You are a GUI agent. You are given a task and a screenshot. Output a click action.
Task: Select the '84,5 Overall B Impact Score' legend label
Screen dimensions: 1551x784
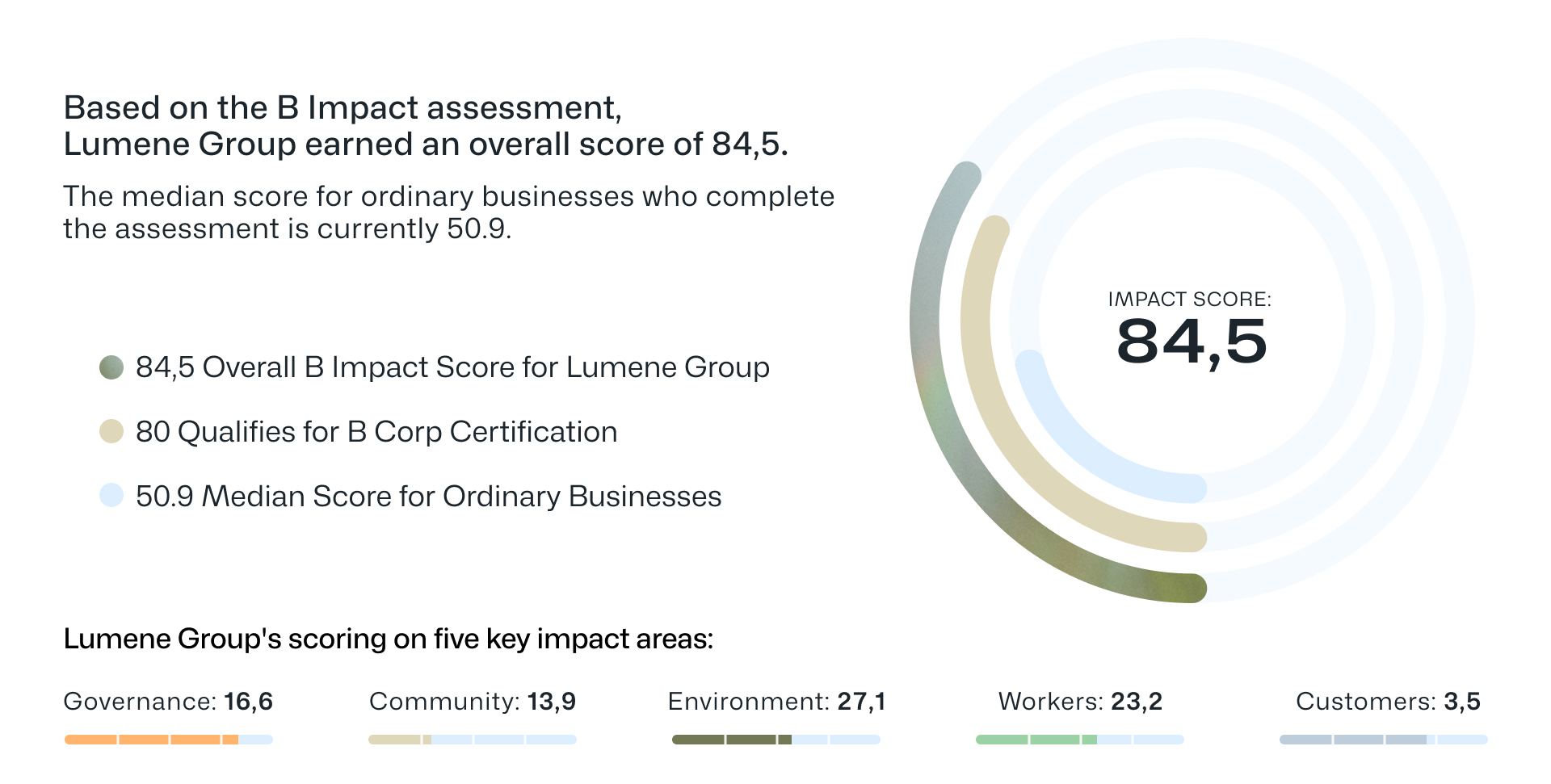coord(452,367)
